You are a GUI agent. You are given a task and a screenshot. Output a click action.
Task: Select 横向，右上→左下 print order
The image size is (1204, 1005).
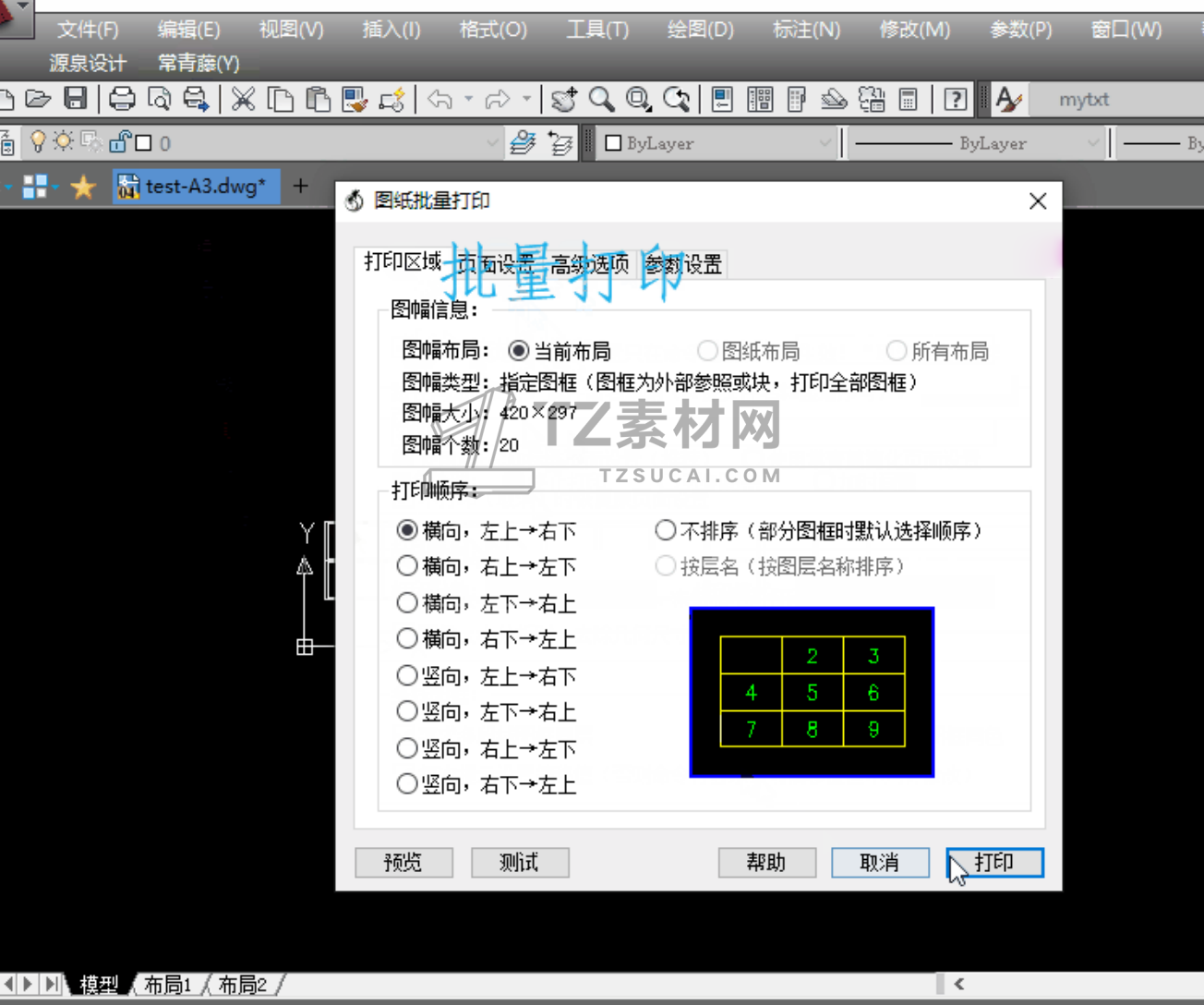point(487,566)
